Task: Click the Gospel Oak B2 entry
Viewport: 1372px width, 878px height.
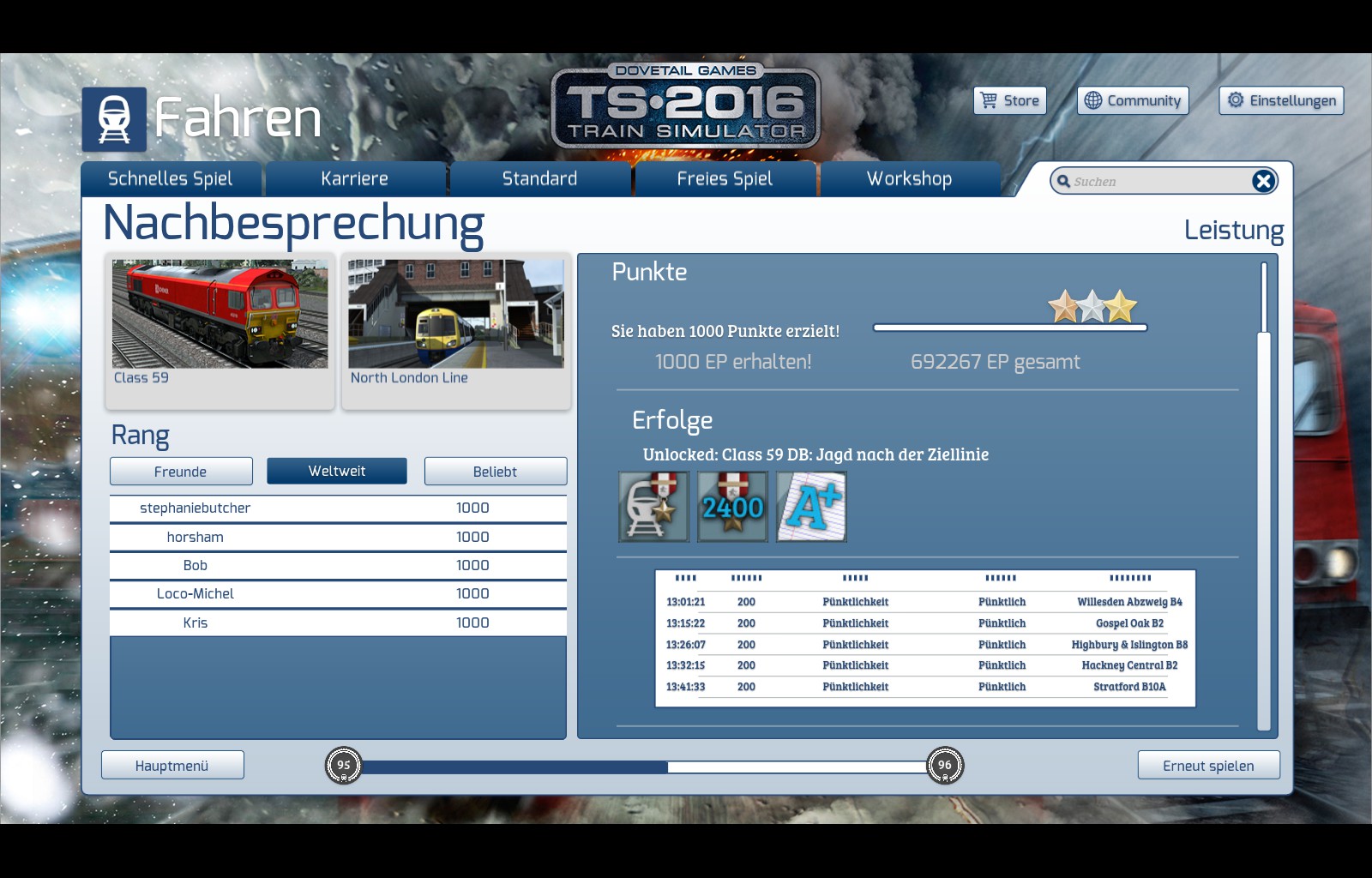Action: (x=1129, y=623)
